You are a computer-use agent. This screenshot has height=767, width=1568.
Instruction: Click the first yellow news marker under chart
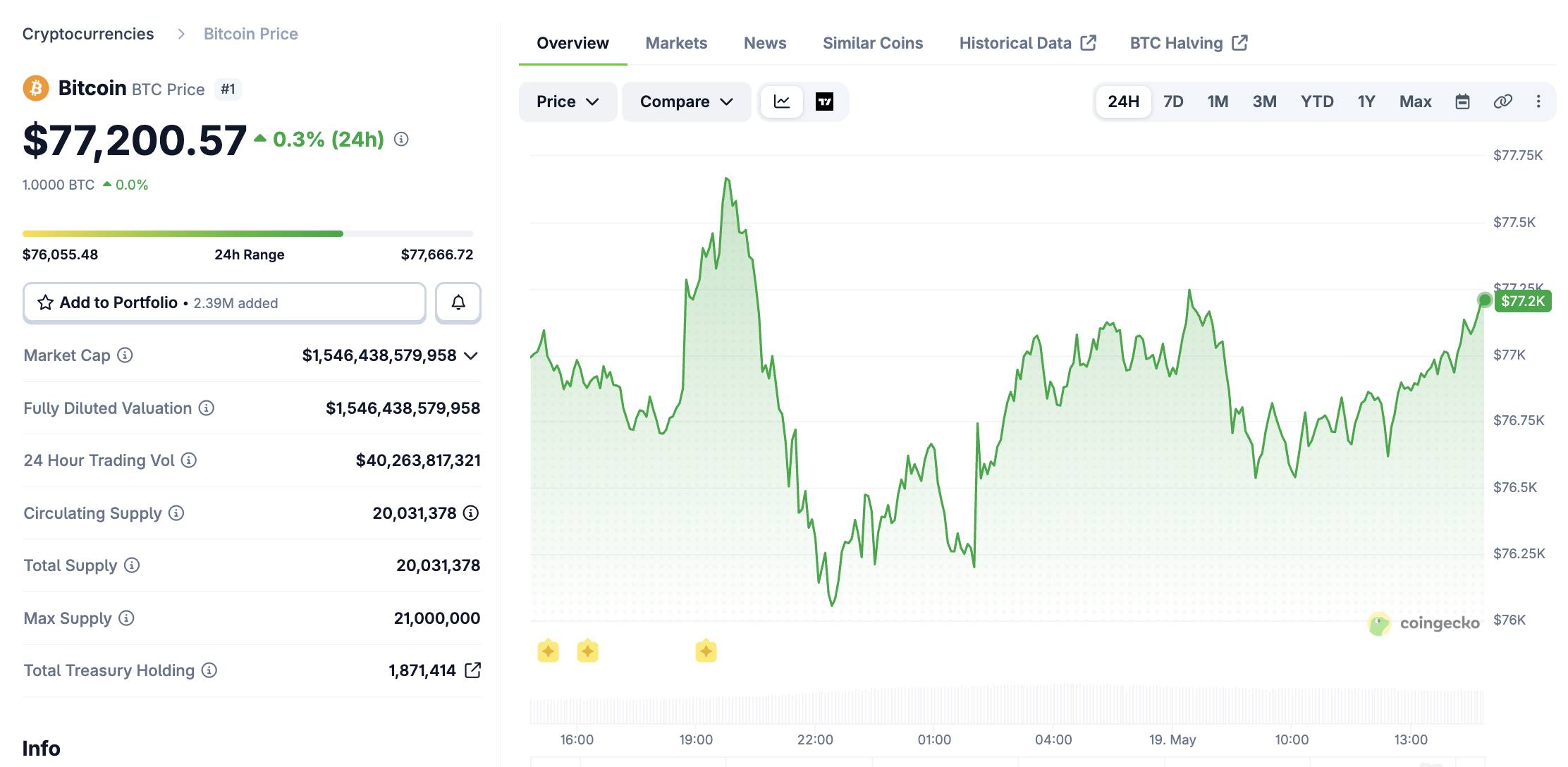pos(549,651)
